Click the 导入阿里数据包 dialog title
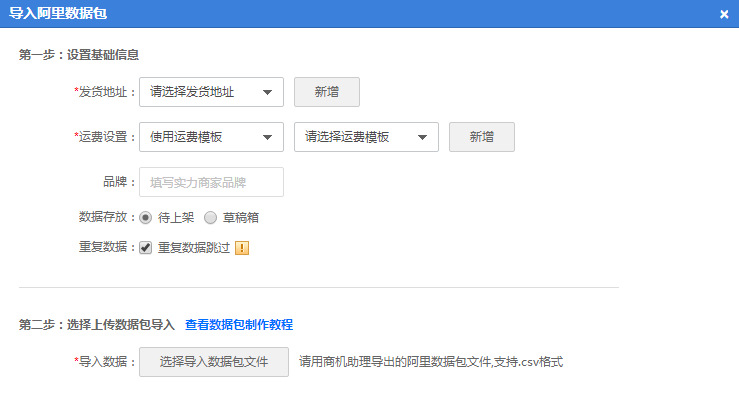The image size is (739, 416). 58,13
